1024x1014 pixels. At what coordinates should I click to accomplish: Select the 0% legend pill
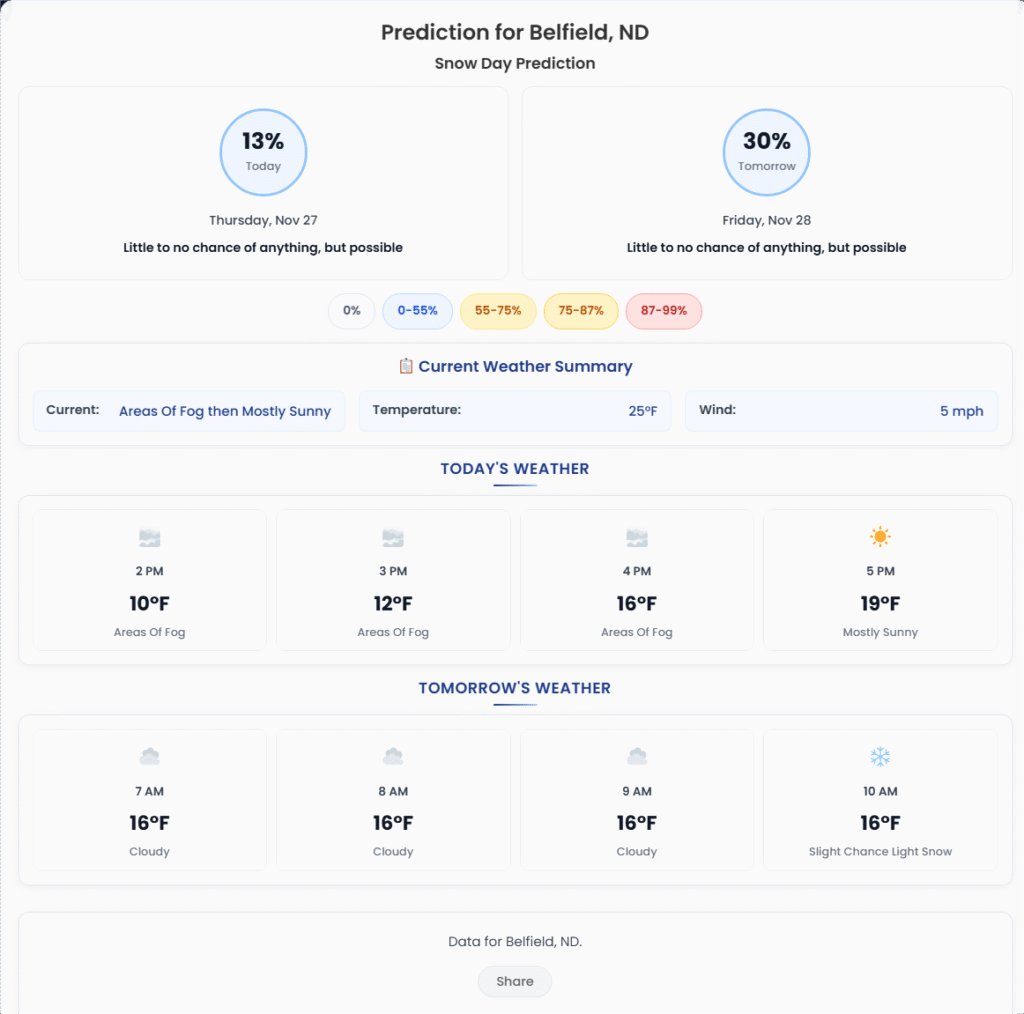(351, 311)
